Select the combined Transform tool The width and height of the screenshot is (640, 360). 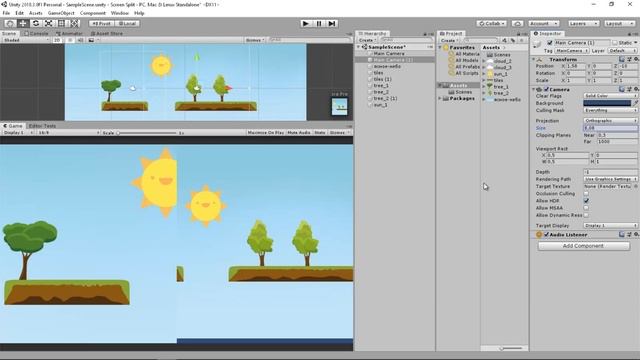coord(74,23)
